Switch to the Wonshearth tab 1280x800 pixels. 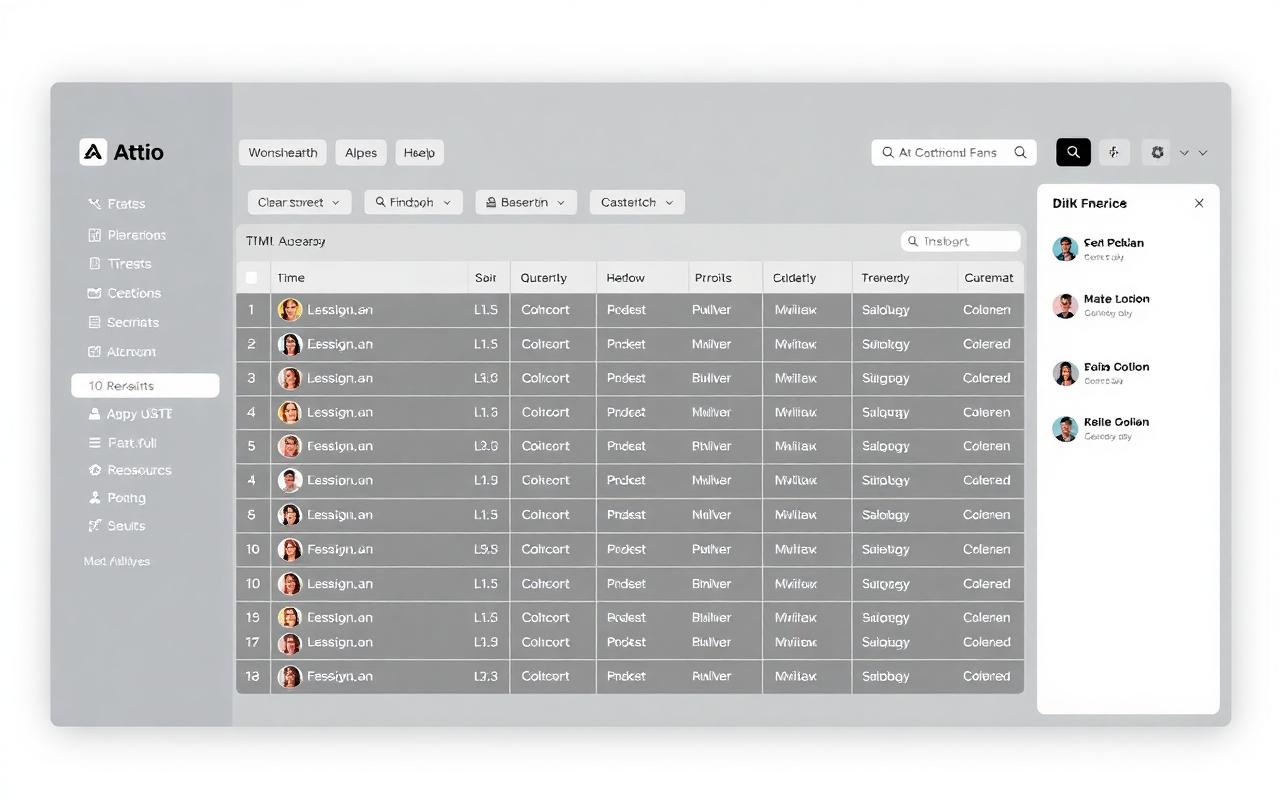click(x=283, y=153)
